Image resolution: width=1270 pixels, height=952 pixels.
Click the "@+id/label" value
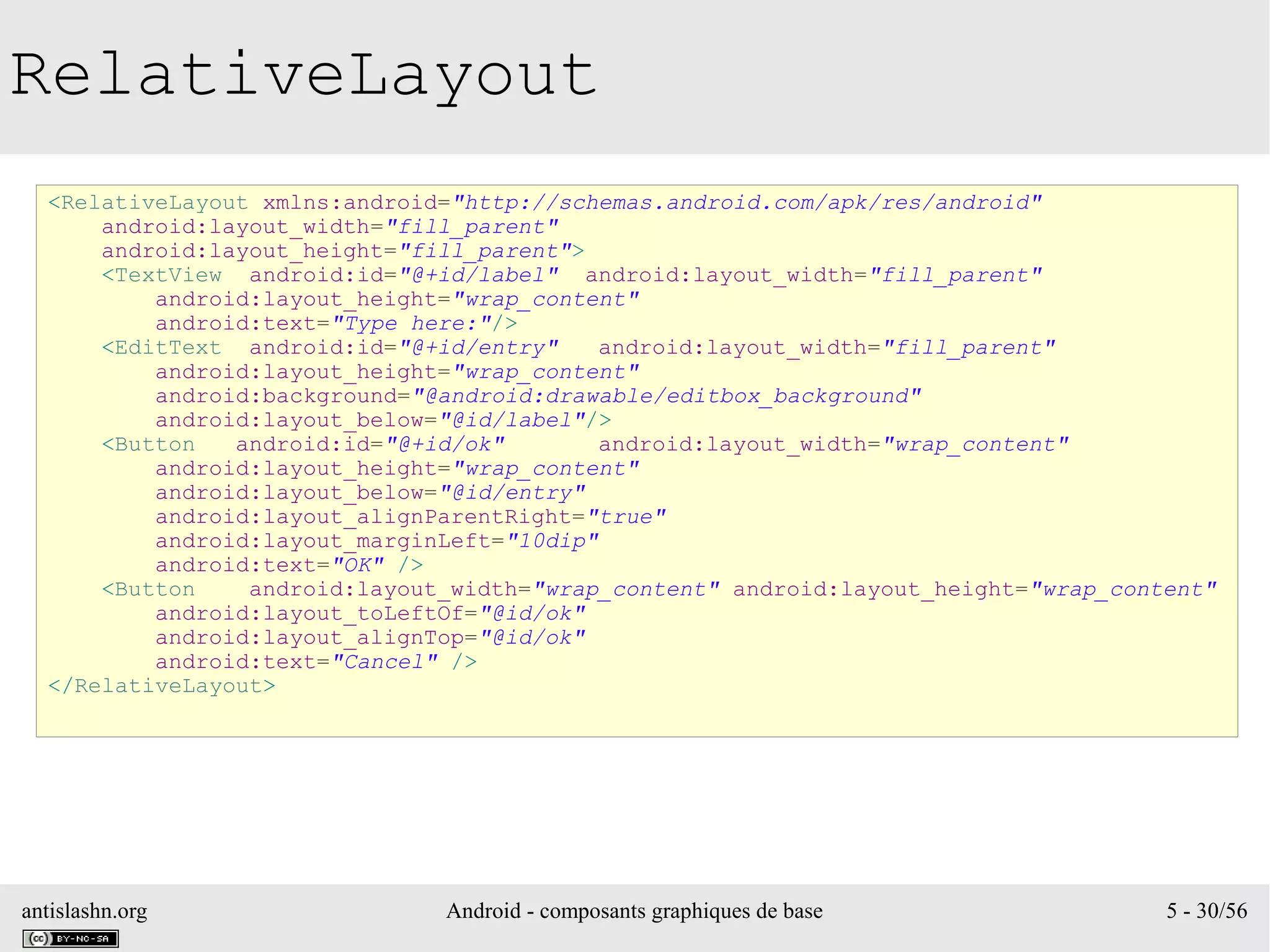479,275
